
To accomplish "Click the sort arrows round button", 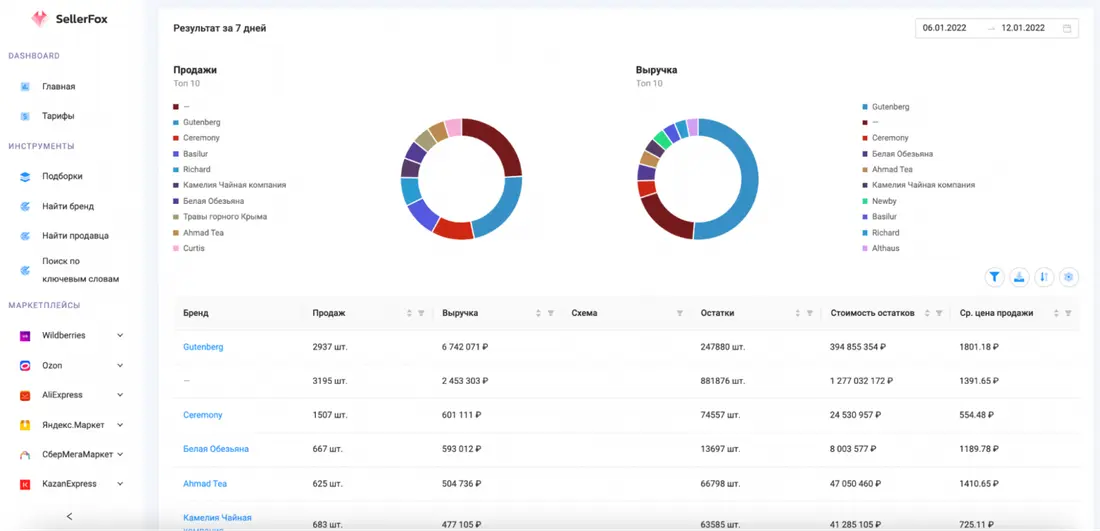I will [x=1044, y=277].
